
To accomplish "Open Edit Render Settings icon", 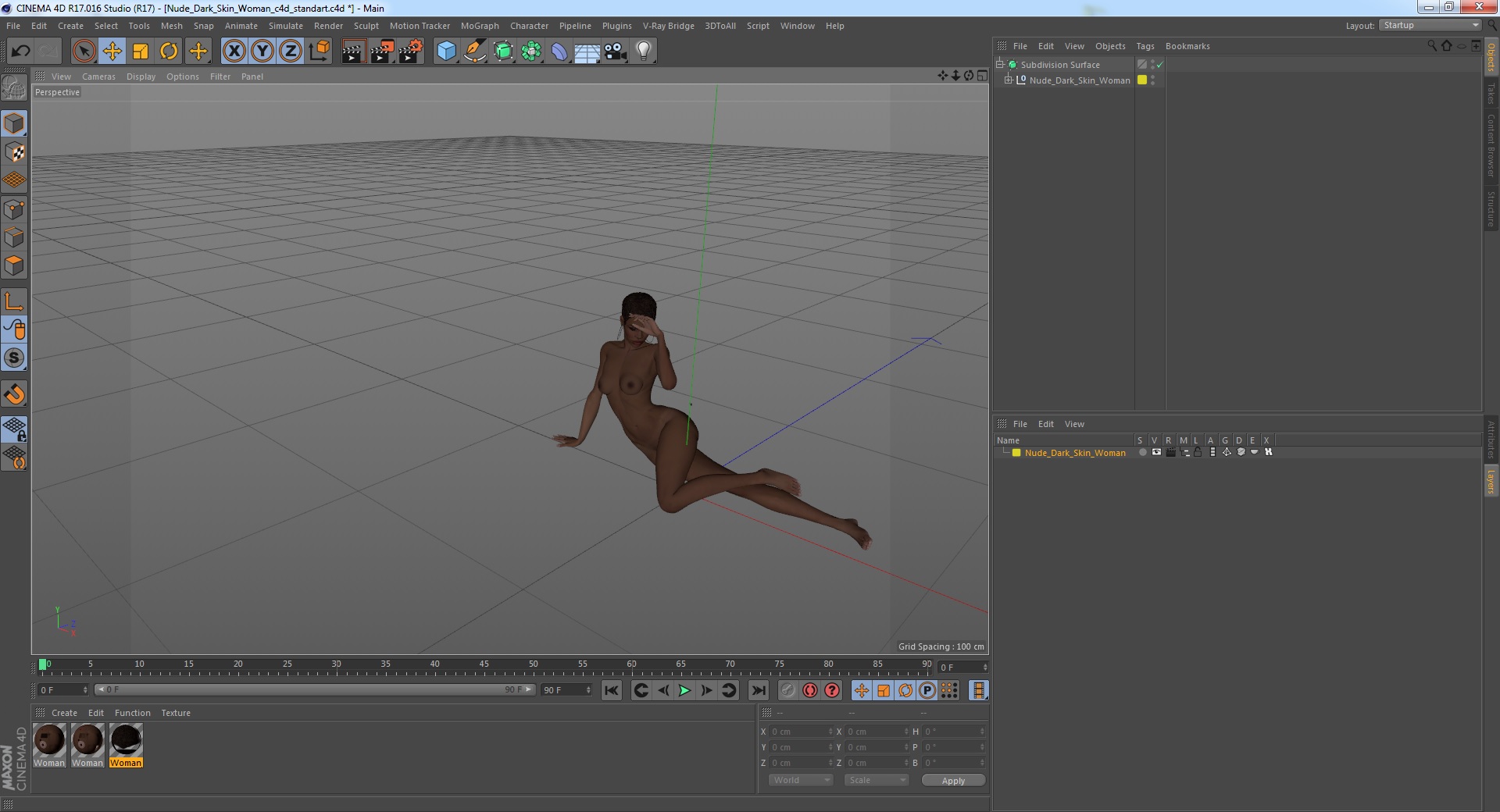I will [410, 52].
